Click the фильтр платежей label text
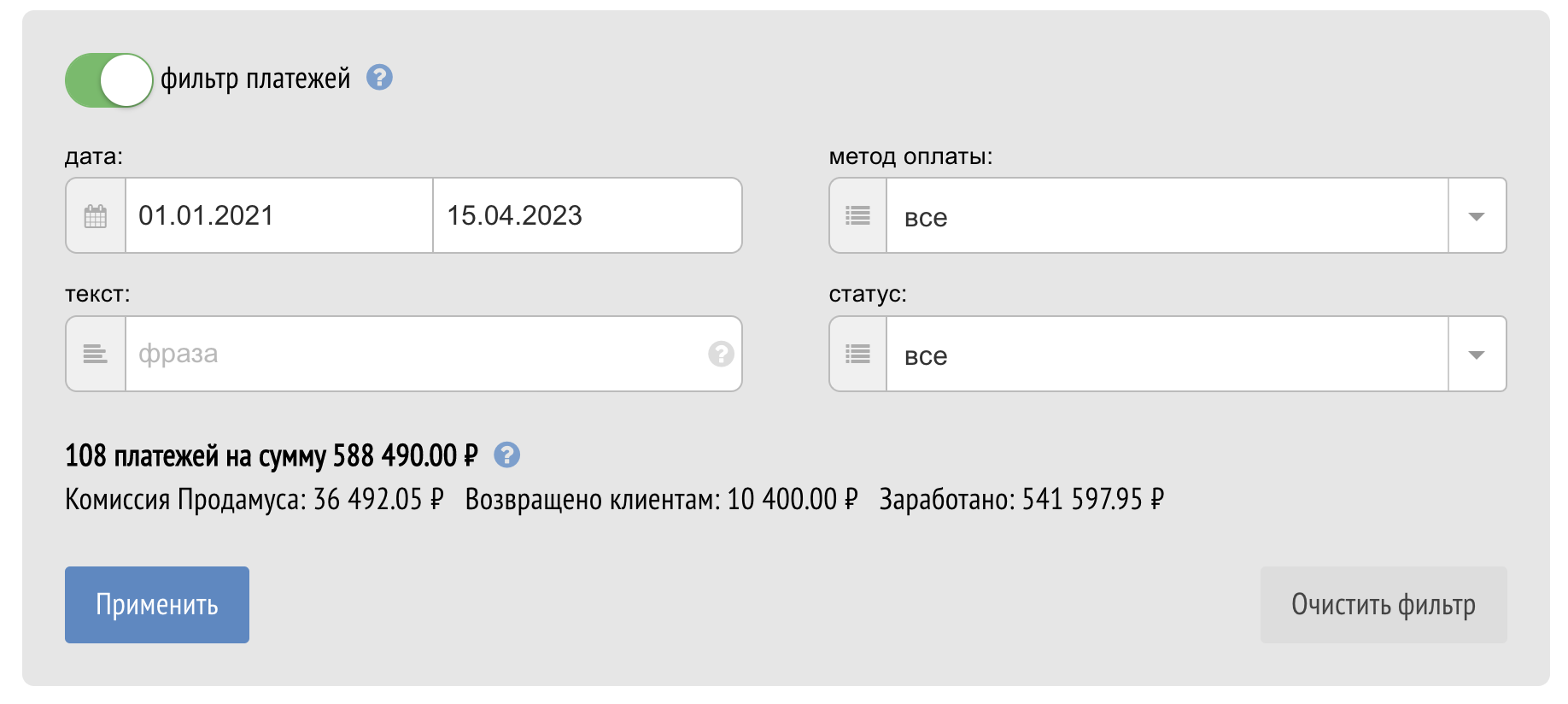 [255, 79]
